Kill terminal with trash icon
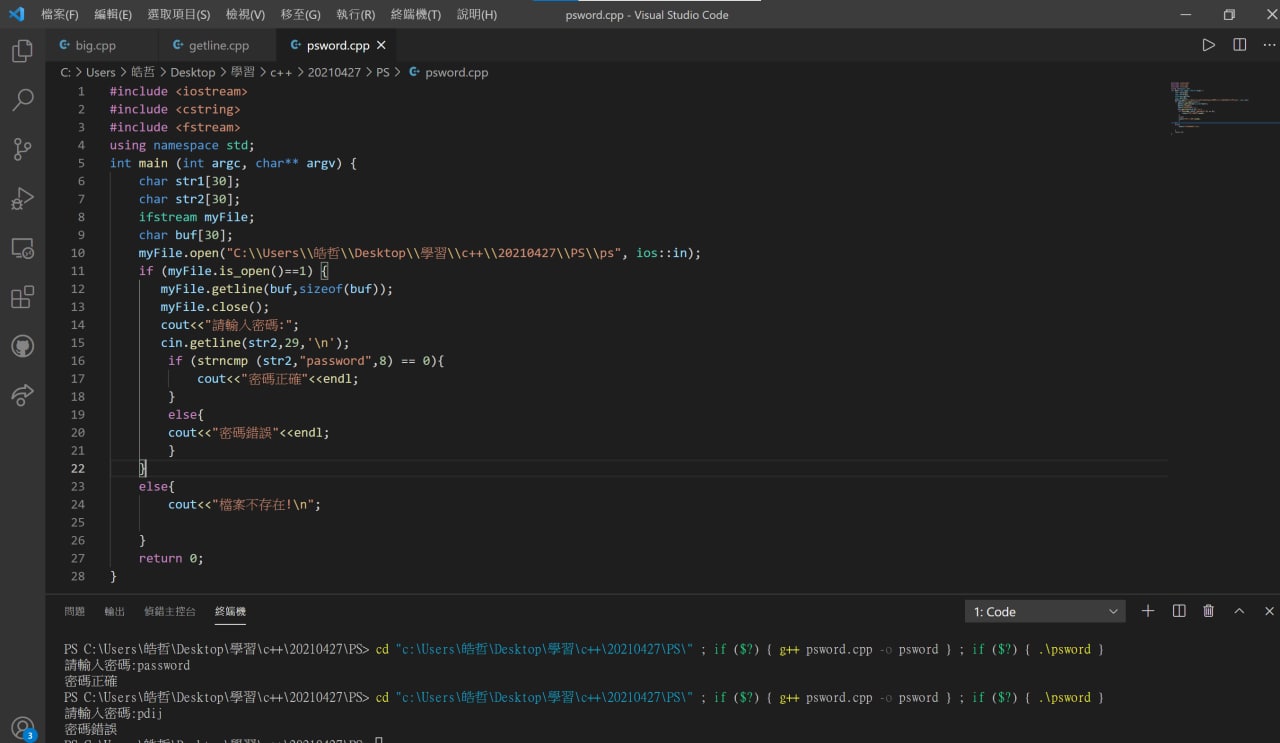This screenshot has width=1280, height=743. point(1209,611)
